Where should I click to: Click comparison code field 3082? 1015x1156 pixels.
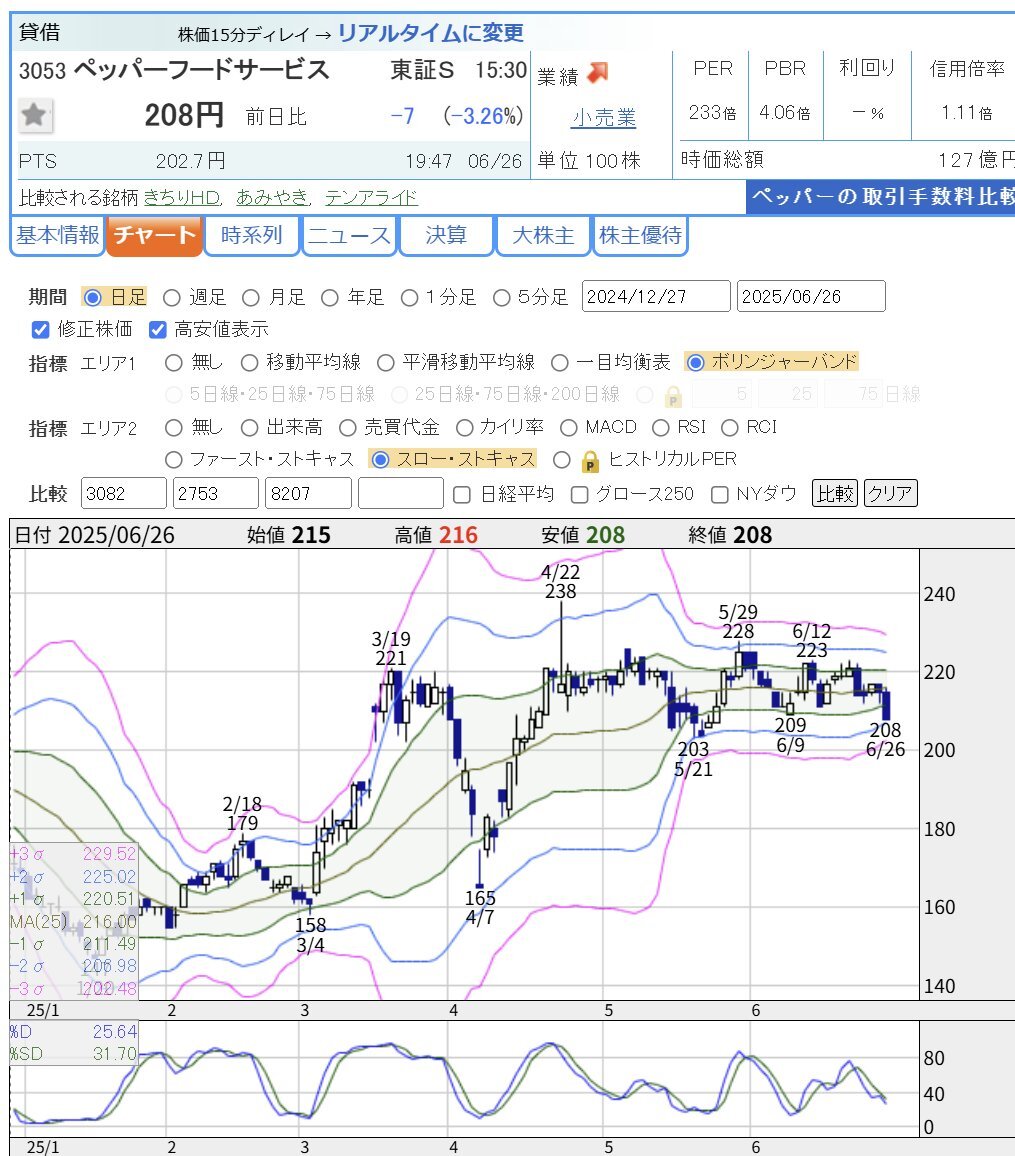[123, 493]
